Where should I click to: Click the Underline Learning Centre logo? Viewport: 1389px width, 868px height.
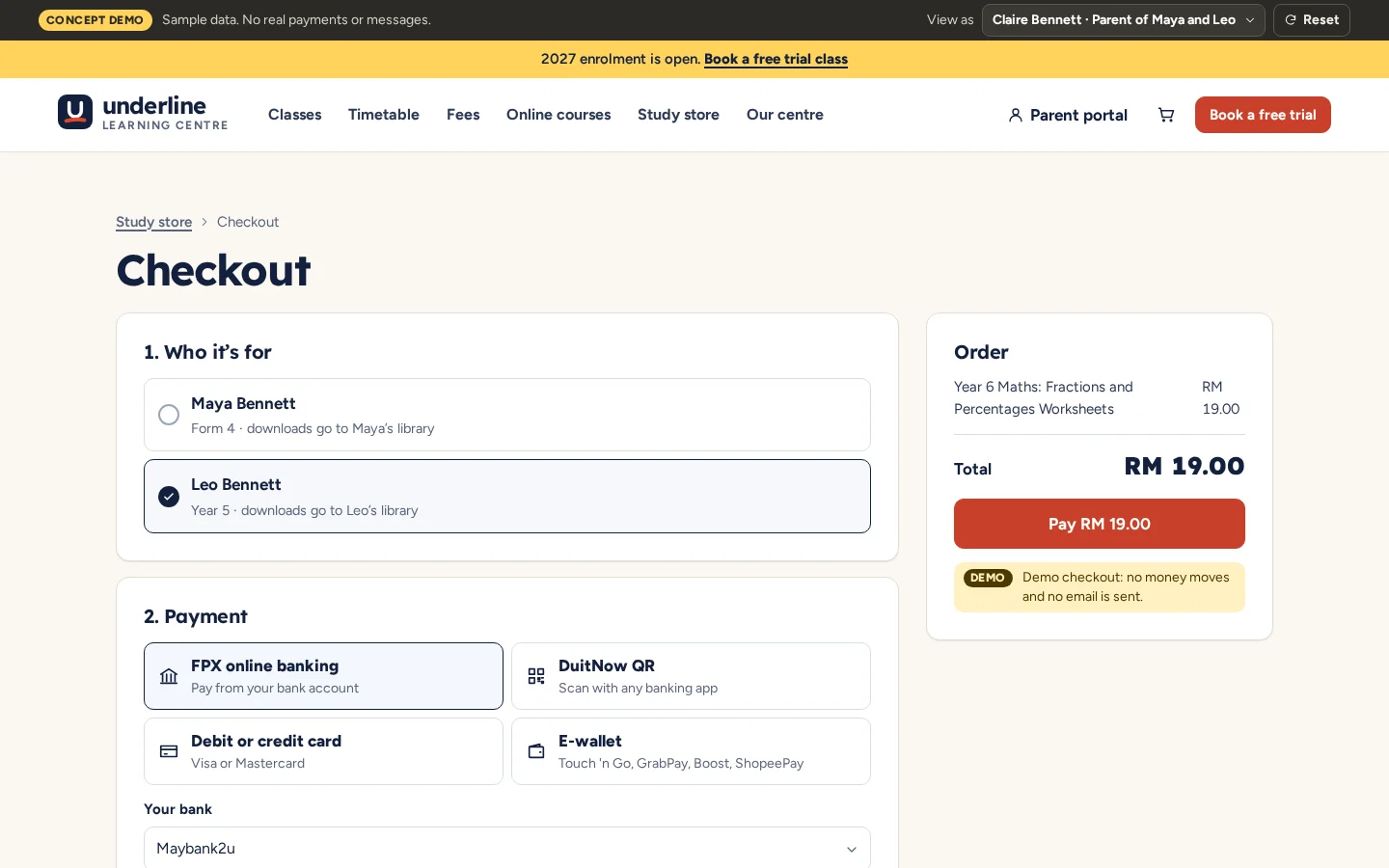[143, 113]
